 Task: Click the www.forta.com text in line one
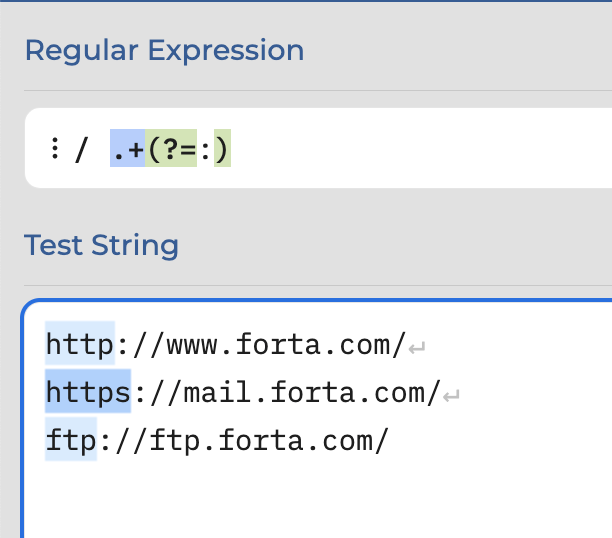coord(278,345)
